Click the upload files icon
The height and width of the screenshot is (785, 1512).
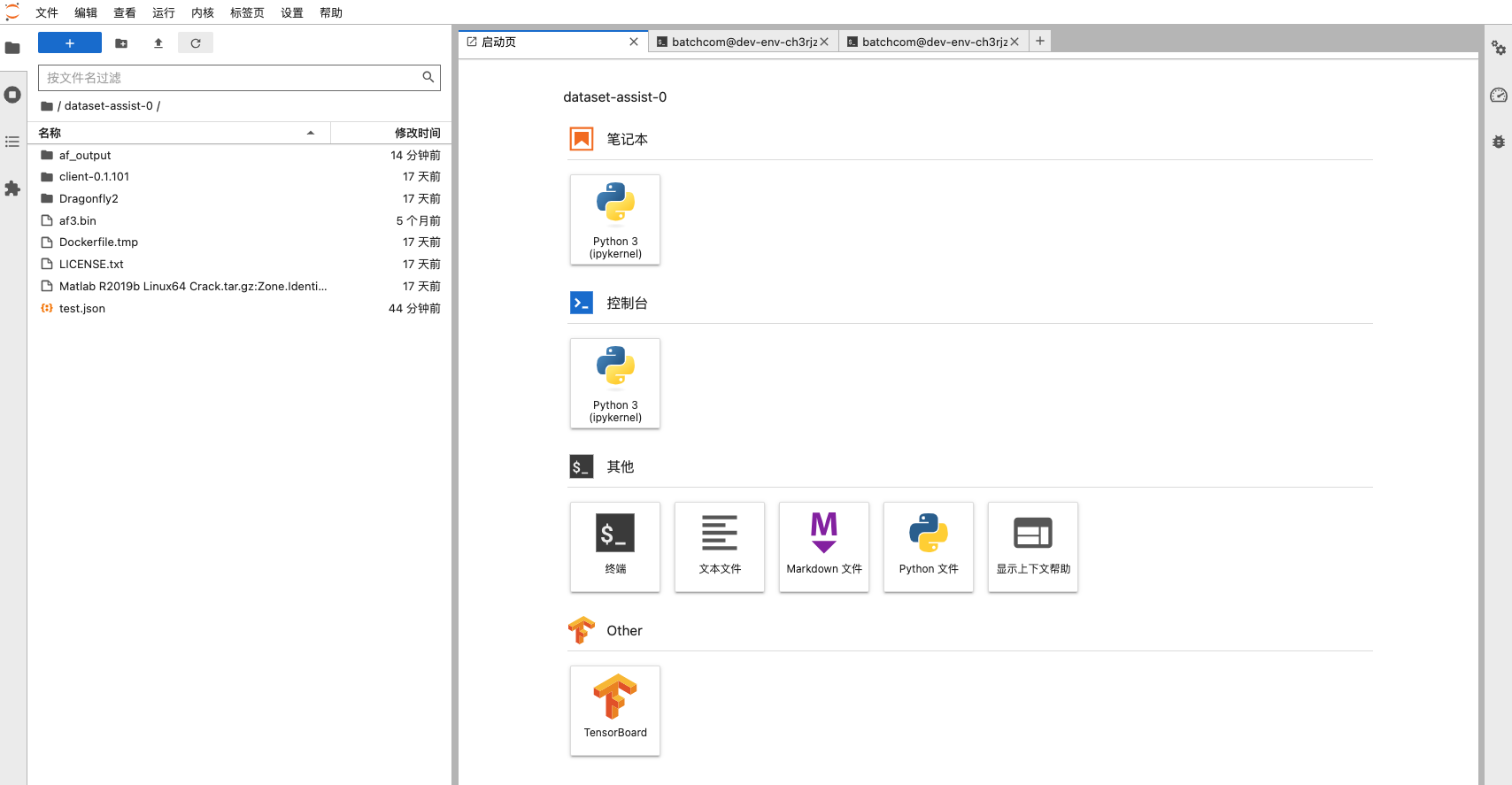pos(158,43)
